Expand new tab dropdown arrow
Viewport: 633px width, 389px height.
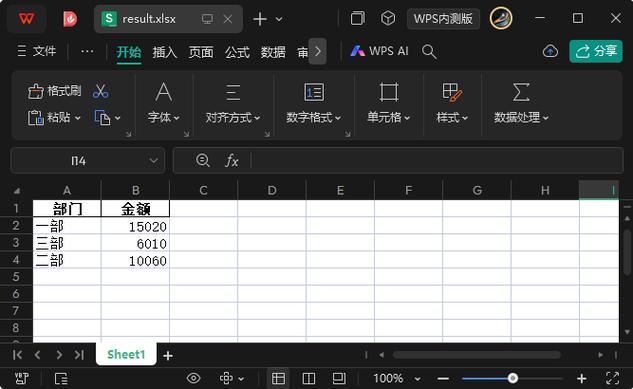(x=279, y=19)
